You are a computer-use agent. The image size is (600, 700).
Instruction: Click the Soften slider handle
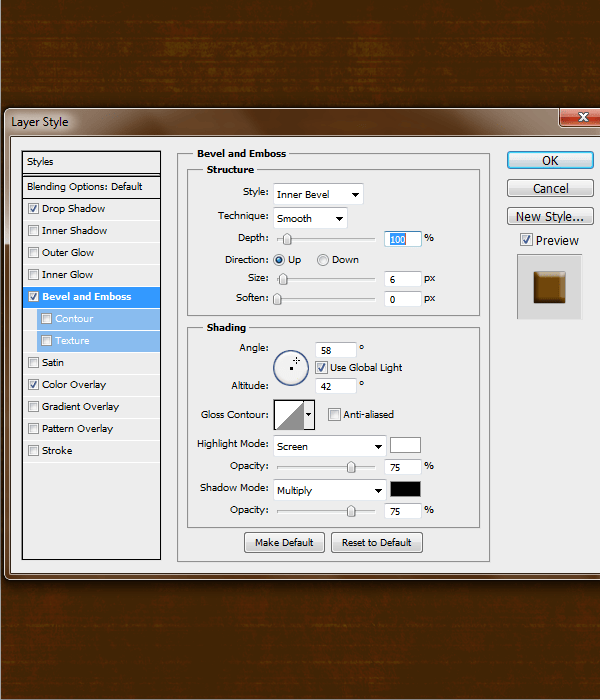tap(277, 299)
